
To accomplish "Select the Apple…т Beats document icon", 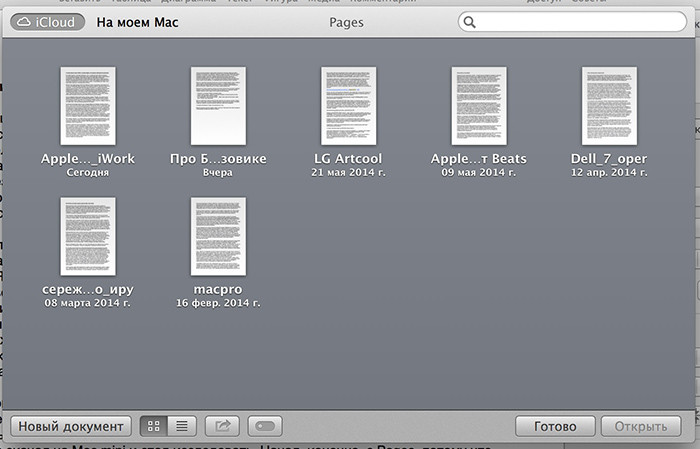I will coord(478,107).
